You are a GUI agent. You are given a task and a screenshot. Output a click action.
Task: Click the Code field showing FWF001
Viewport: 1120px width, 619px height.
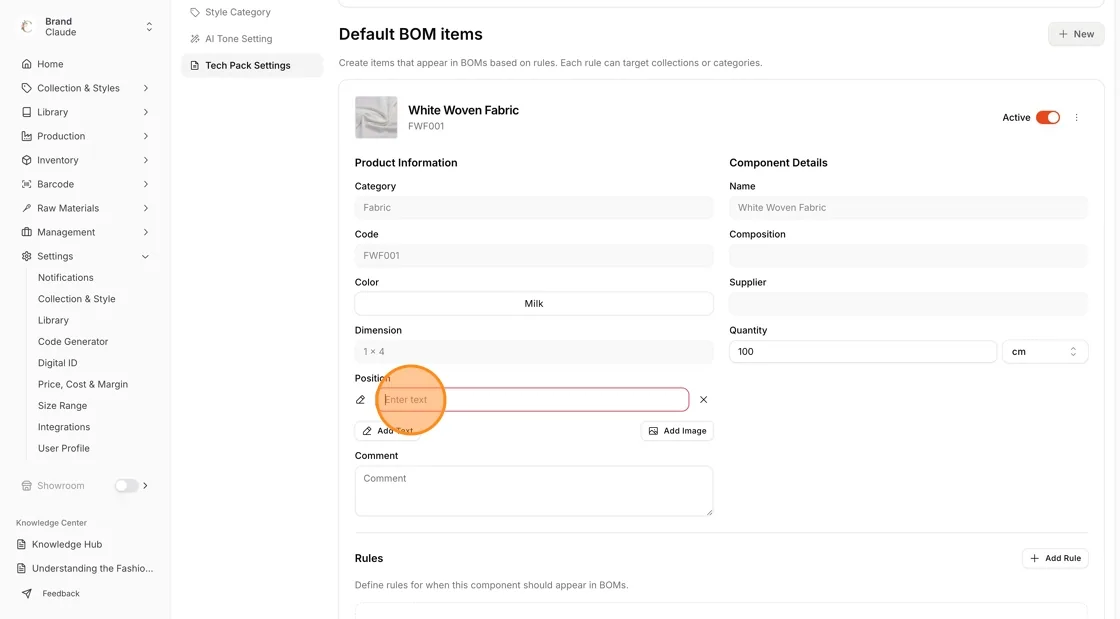coord(534,256)
